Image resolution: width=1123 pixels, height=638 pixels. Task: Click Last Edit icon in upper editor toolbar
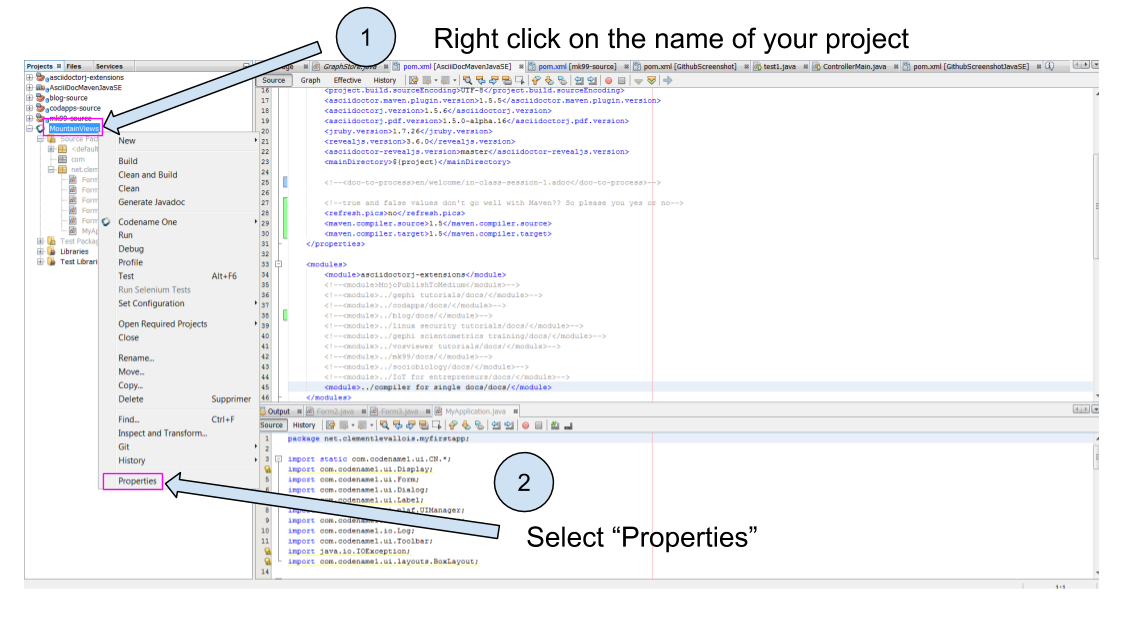click(x=413, y=81)
